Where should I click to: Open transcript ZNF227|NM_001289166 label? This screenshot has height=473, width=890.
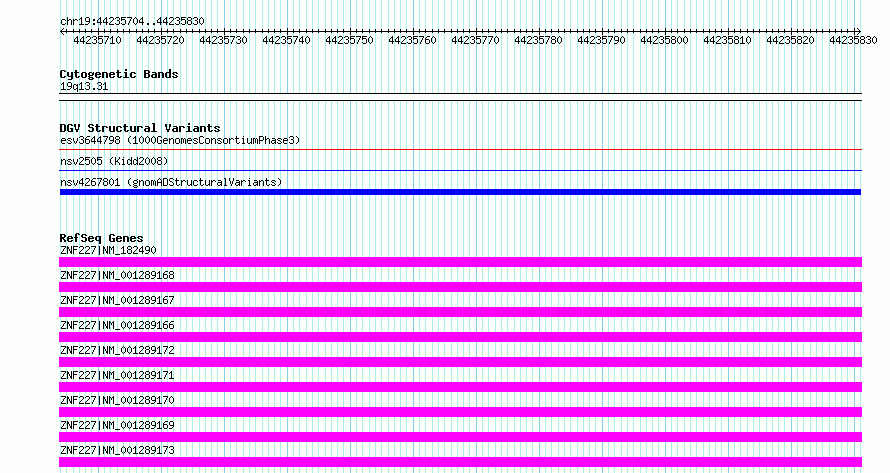tap(117, 325)
